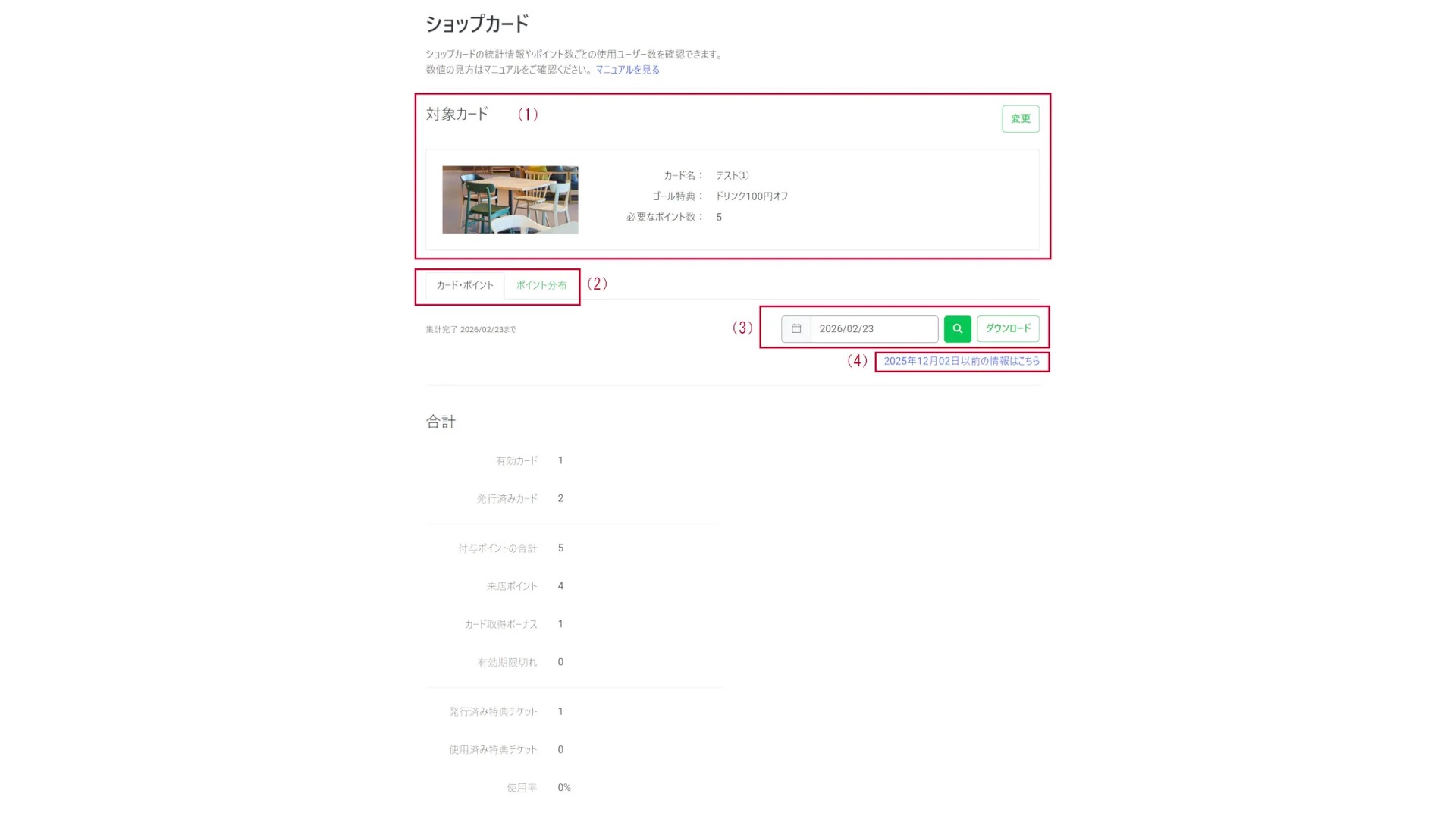Click the 使用率 stat label
Screen dimensions: 1456x819
(522, 788)
